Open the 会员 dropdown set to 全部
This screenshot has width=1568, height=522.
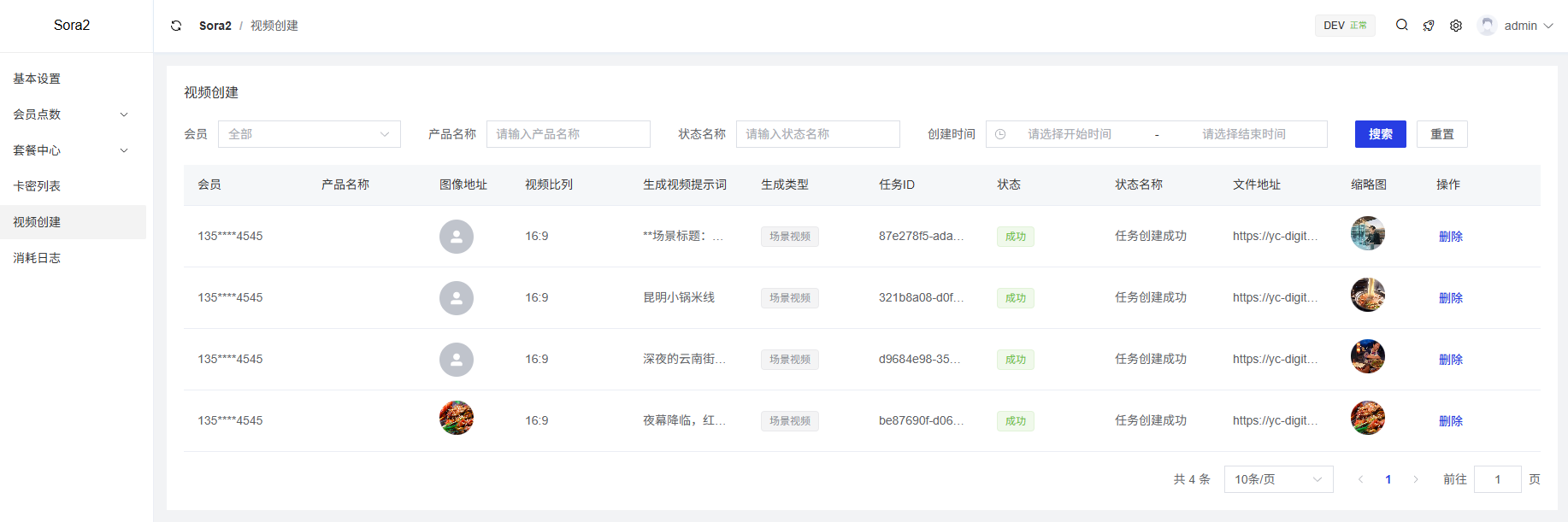[309, 134]
